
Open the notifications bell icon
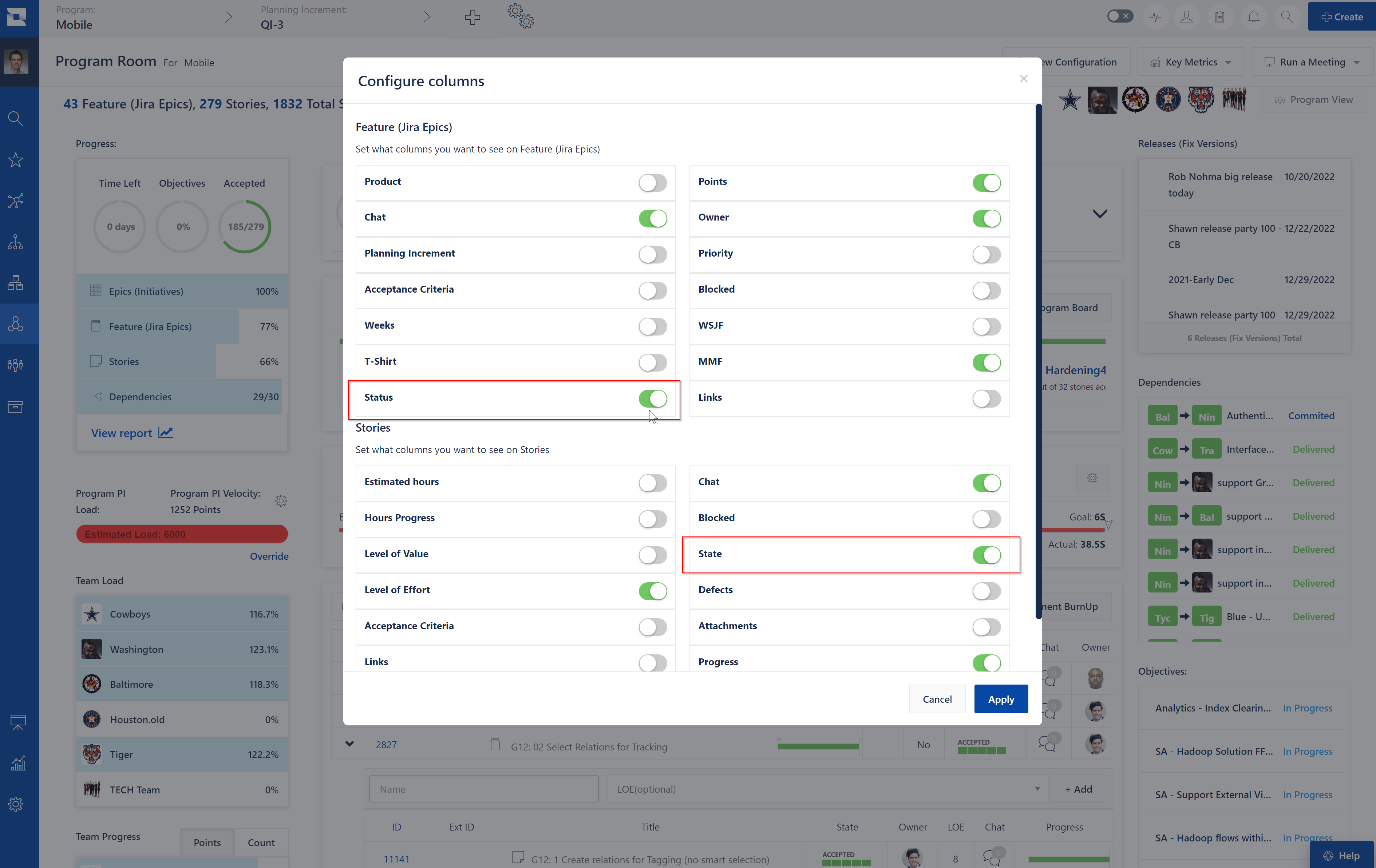[1253, 17]
